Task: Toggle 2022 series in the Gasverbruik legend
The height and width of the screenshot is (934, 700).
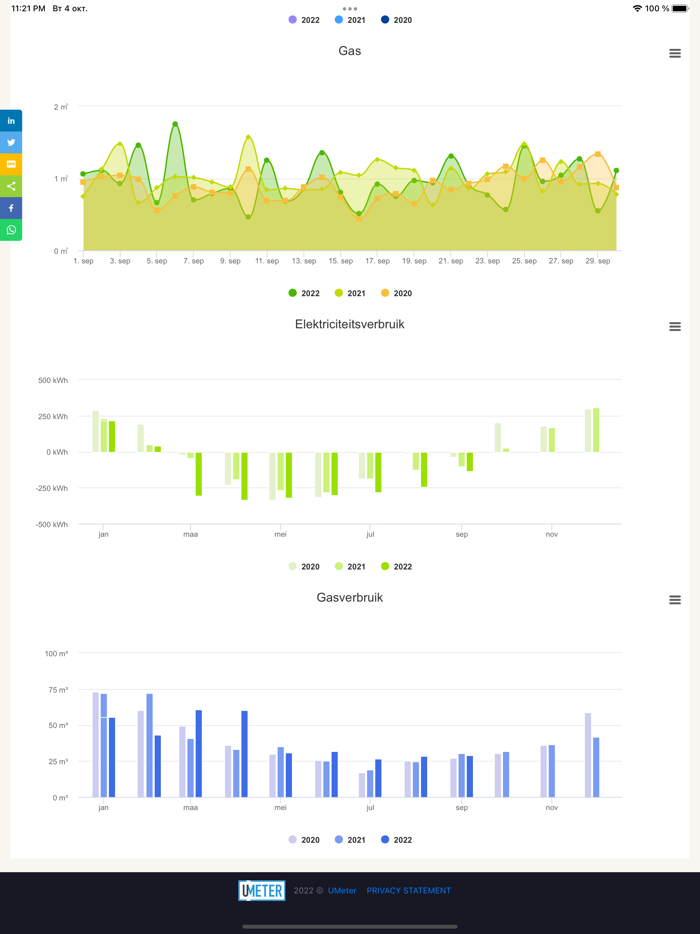Action: 396,840
